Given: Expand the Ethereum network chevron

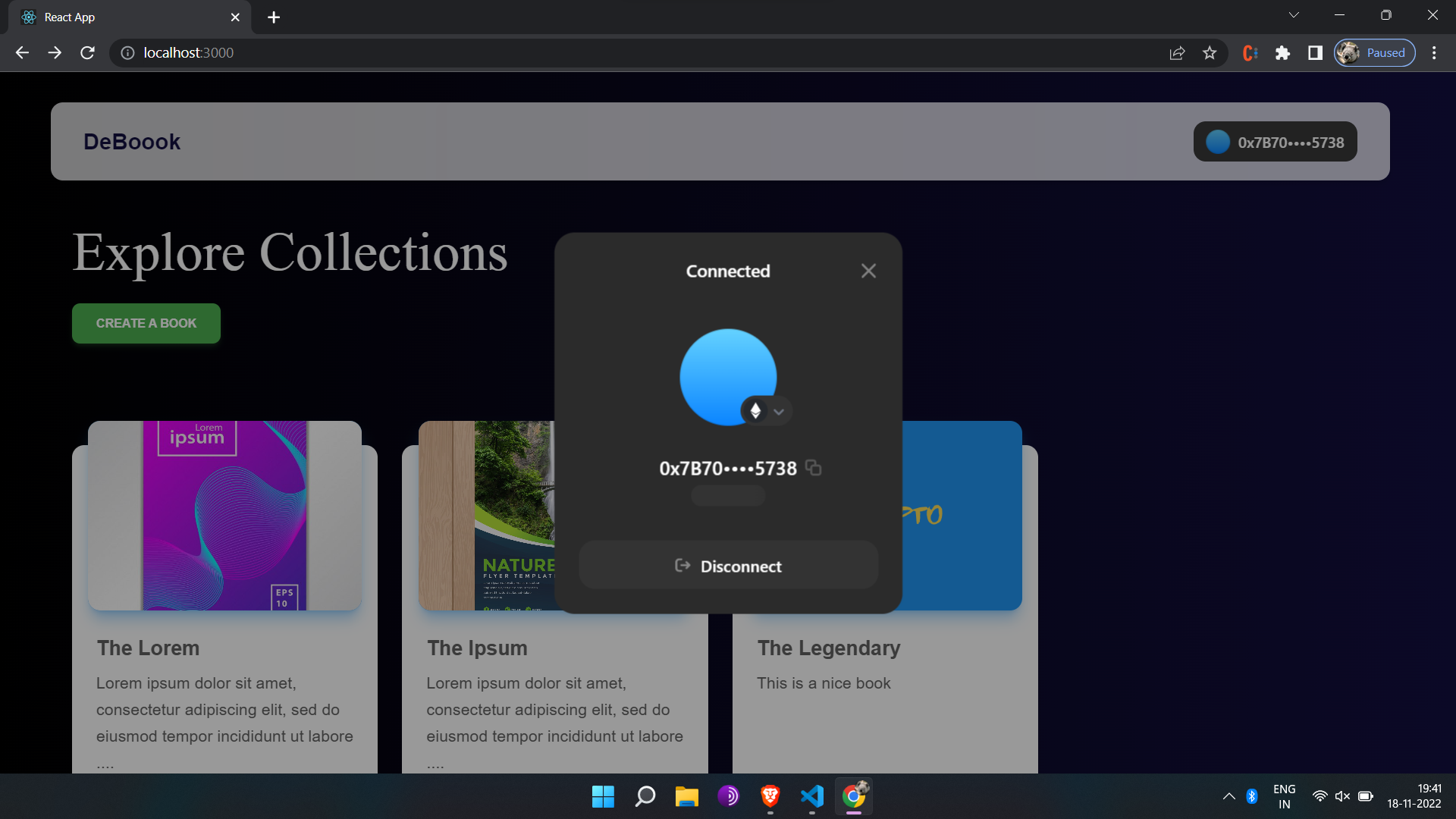Looking at the screenshot, I should 779,411.
